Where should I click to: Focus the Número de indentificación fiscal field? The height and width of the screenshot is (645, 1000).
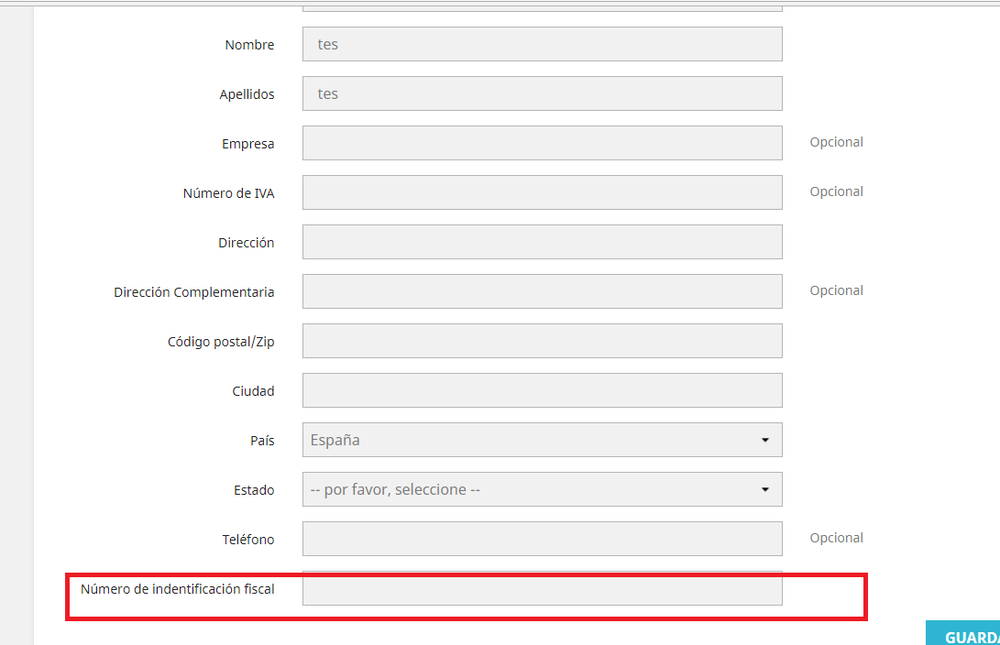tap(542, 589)
